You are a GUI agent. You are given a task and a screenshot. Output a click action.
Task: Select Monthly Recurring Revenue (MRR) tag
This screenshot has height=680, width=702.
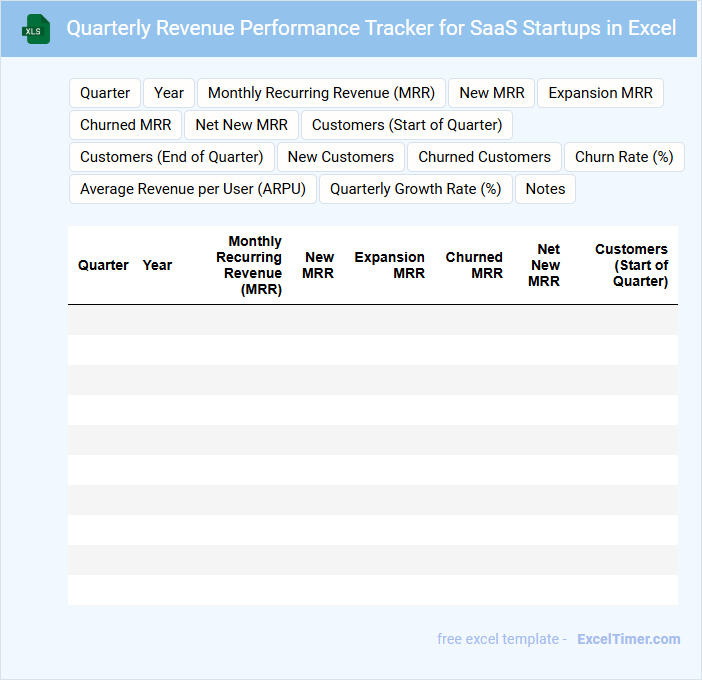pyautogui.click(x=321, y=93)
